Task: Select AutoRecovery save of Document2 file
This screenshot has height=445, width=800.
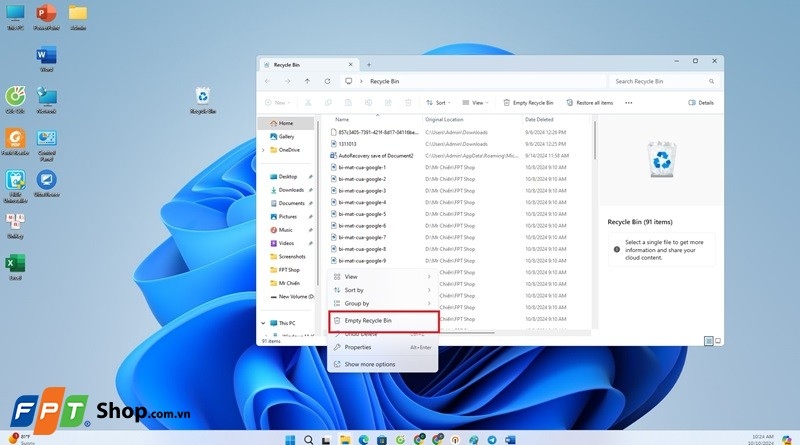Action: [376, 156]
